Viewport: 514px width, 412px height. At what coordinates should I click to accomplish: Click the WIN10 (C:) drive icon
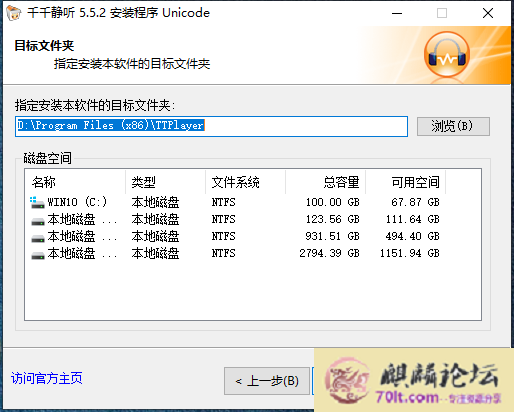[x=37, y=202]
